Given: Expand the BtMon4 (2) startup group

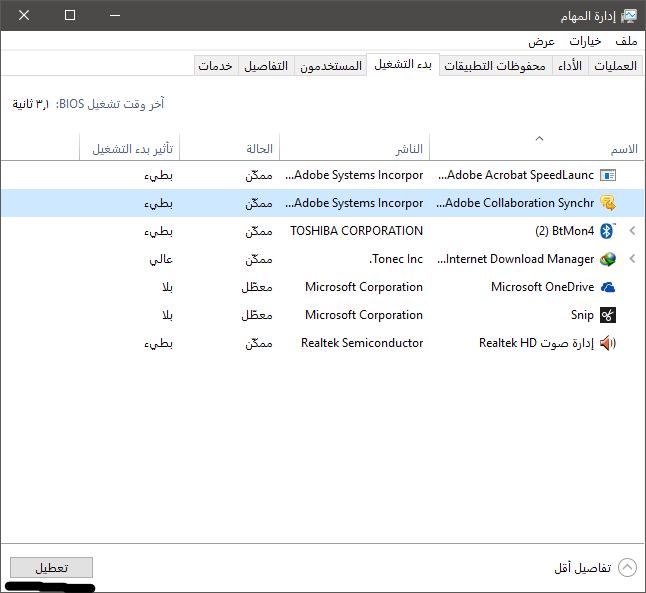Looking at the screenshot, I should click(632, 231).
